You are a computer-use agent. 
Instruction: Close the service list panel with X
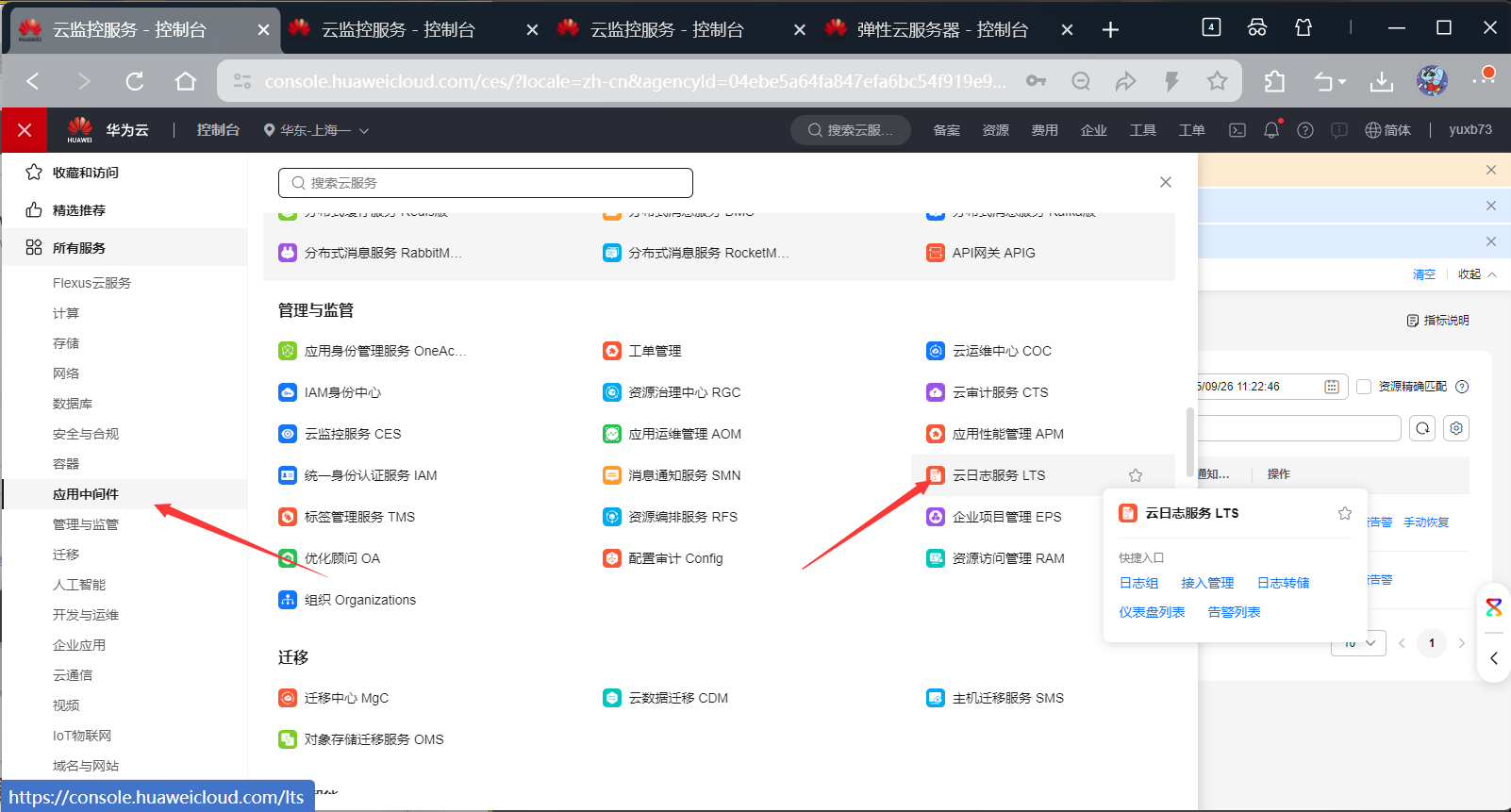coord(1166,182)
